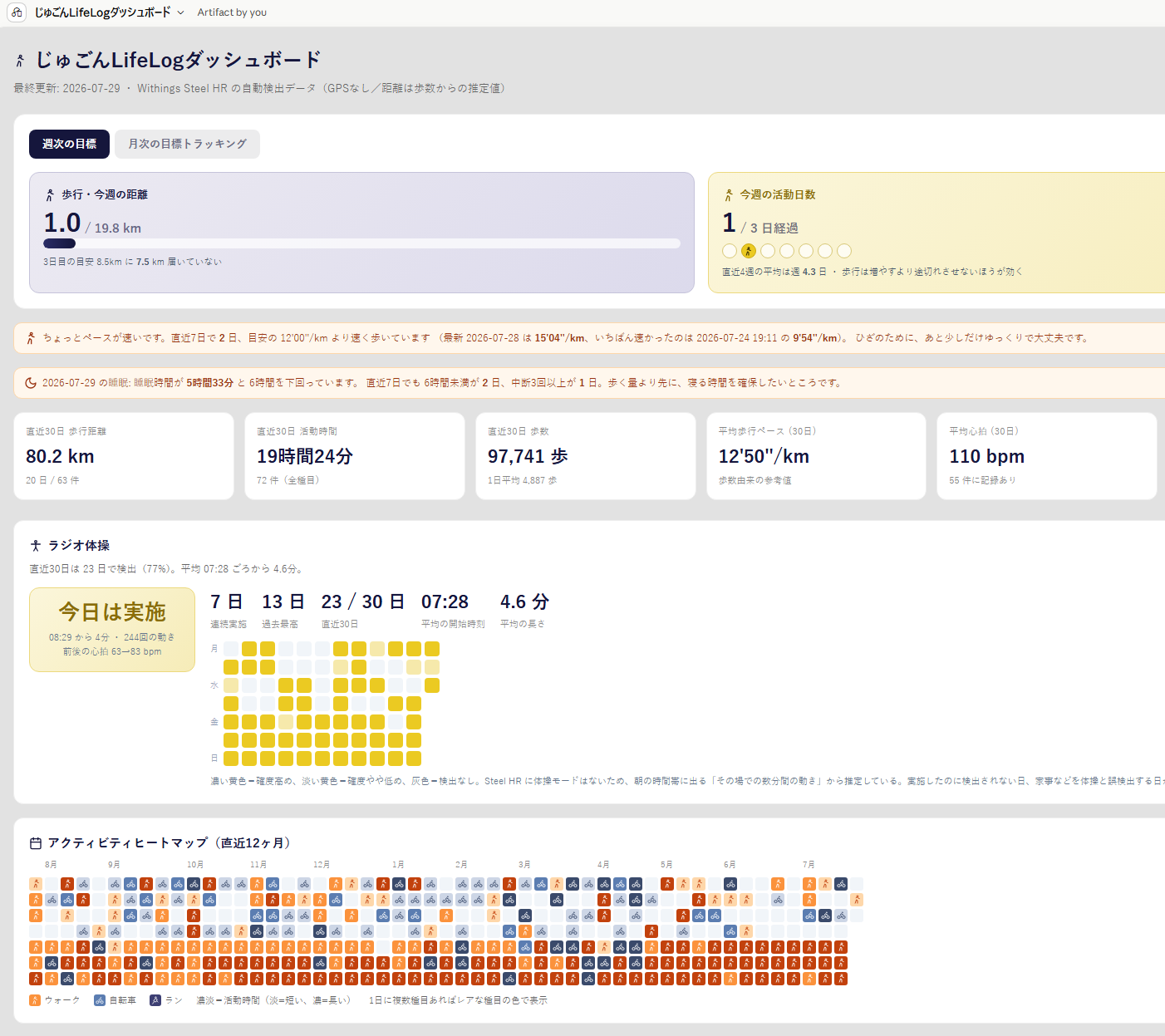
Task: Switch to 月次の目標トラッキング tab
Action: pos(187,144)
